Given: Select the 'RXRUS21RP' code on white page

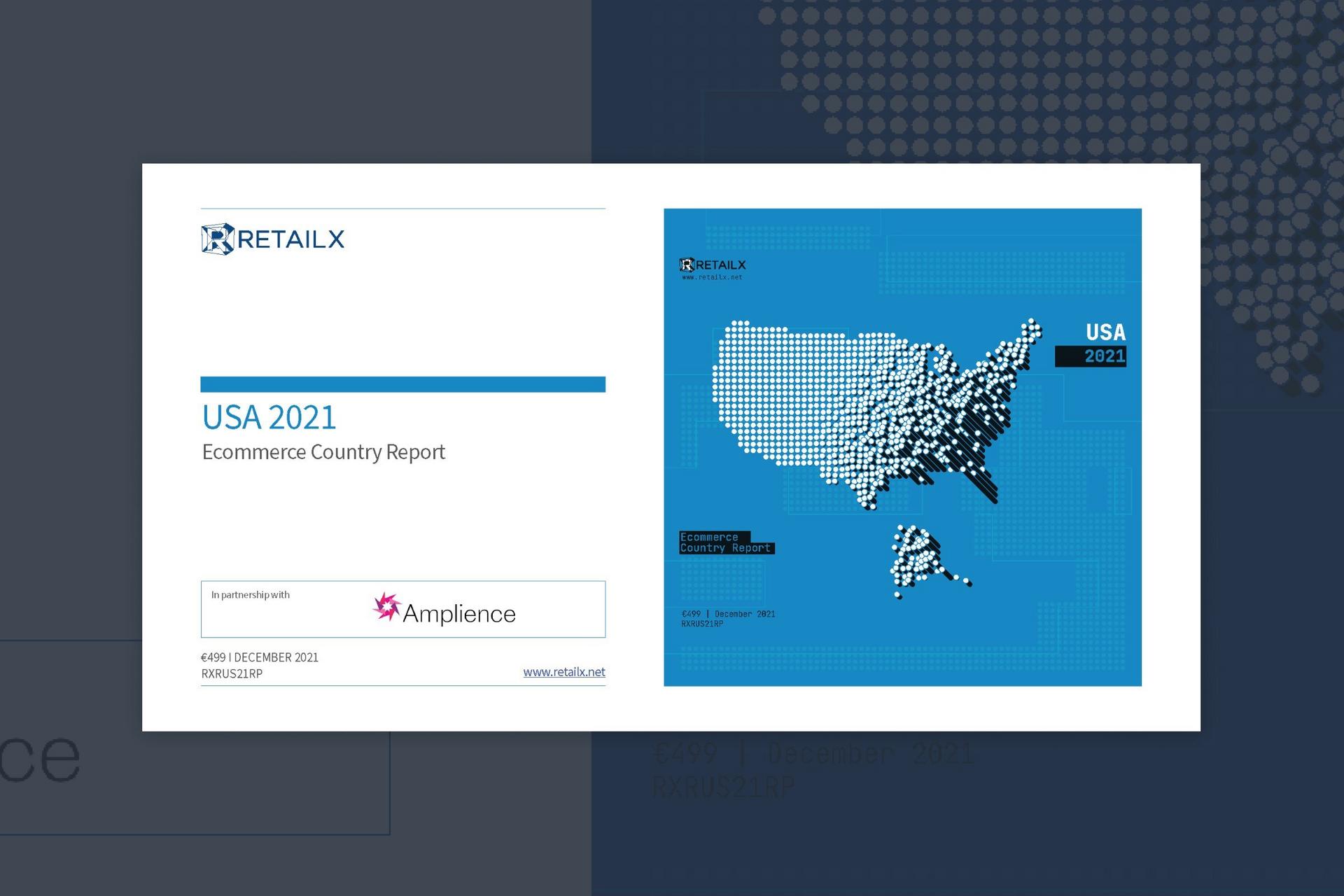Looking at the screenshot, I should point(232,674).
